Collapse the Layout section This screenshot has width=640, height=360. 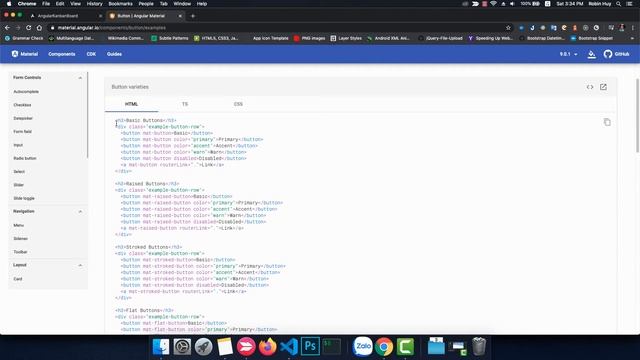pos(80,265)
